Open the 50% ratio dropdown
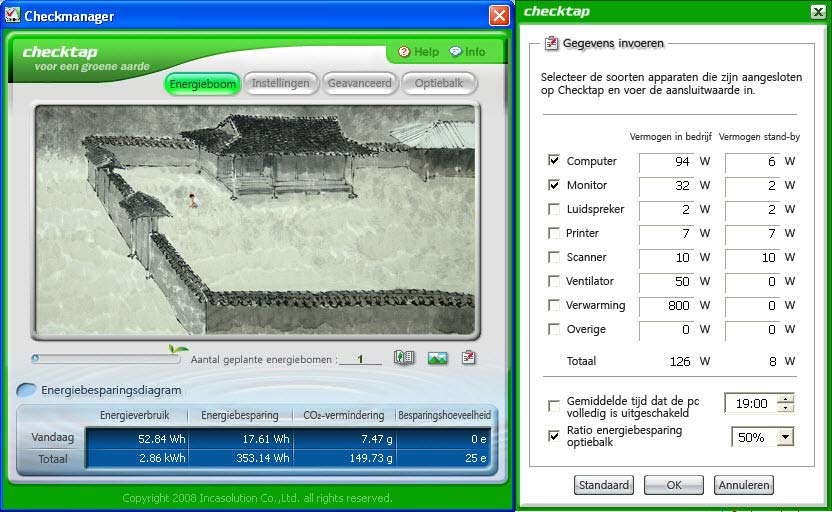Image resolution: width=832 pixels, height=512 pixels. [x=785, y=437]
